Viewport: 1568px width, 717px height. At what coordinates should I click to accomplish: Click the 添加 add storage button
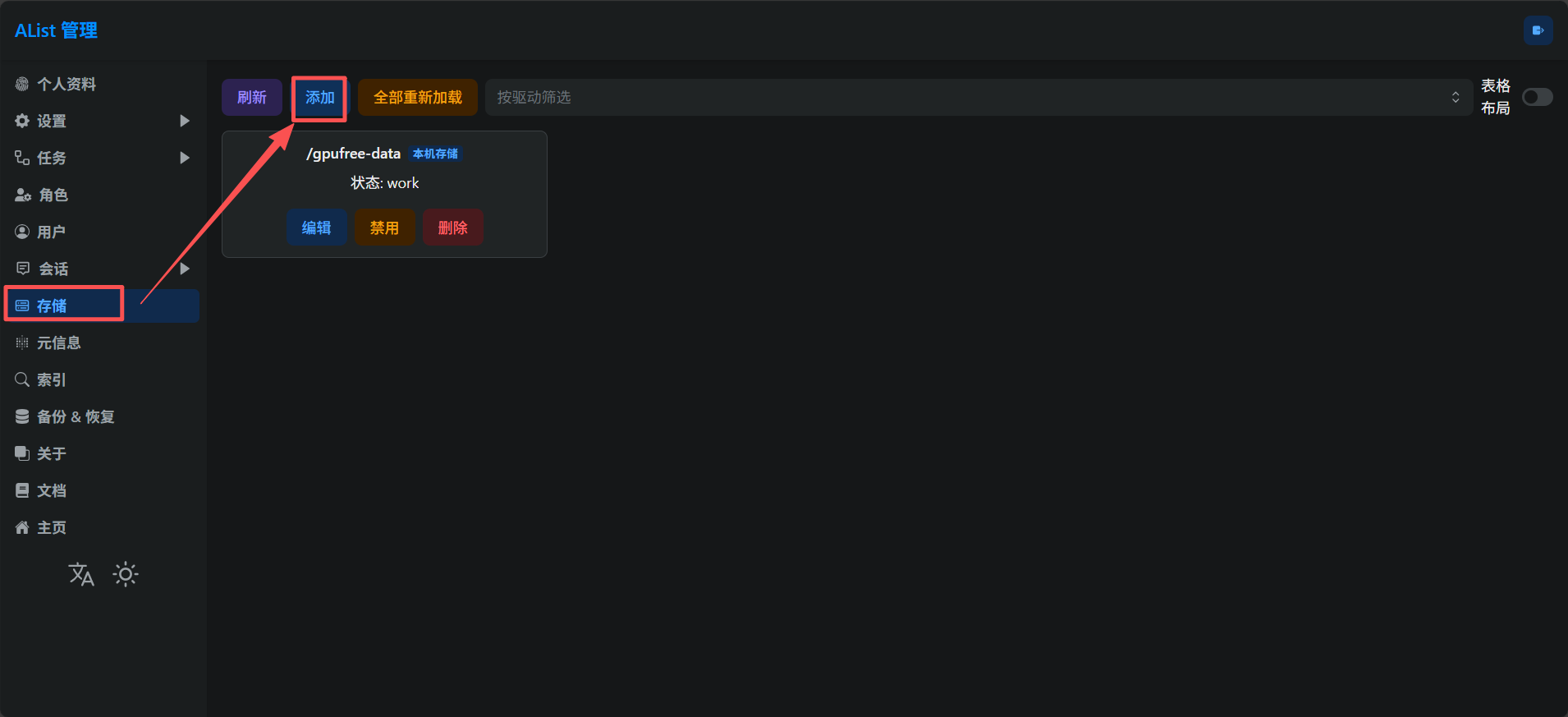(319, 98)
